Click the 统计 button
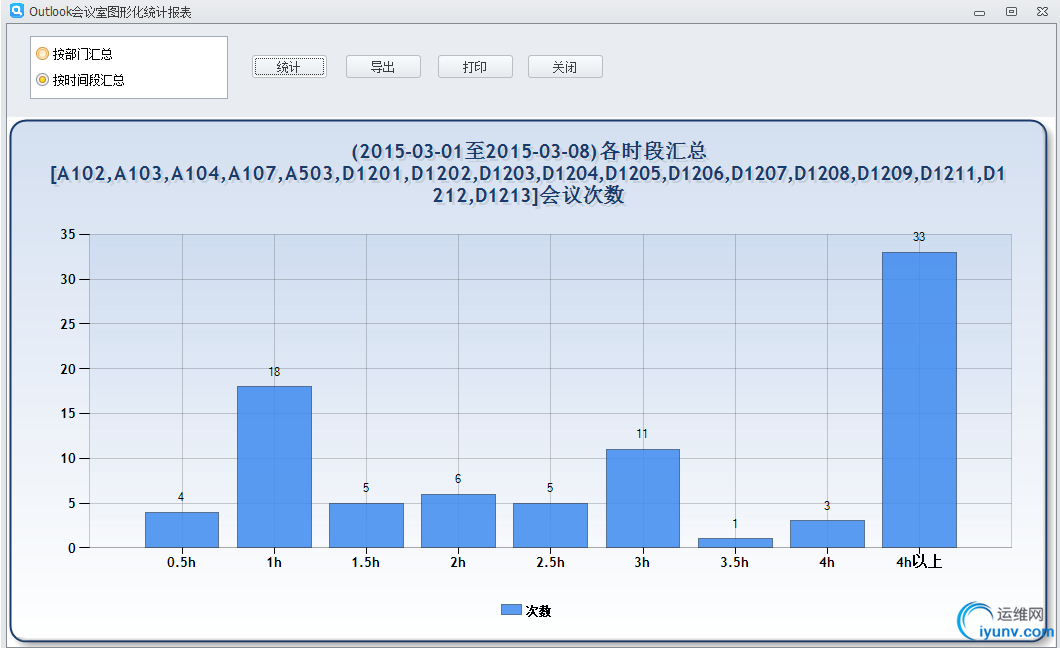The image size is (1060, 648). pyautogui.click(x=289, y=67)
